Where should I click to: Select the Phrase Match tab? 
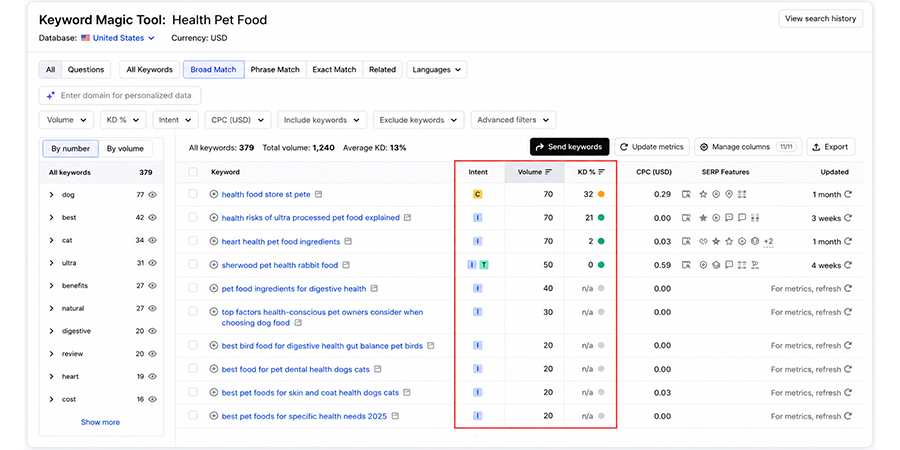(275, 69)
